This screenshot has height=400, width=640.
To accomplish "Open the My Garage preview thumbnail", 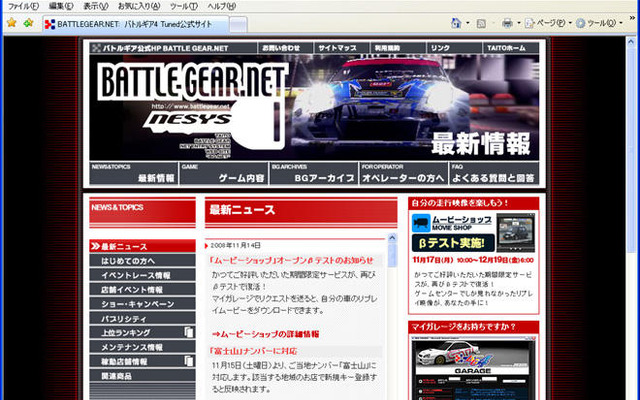I will click(x=473, y=367).
